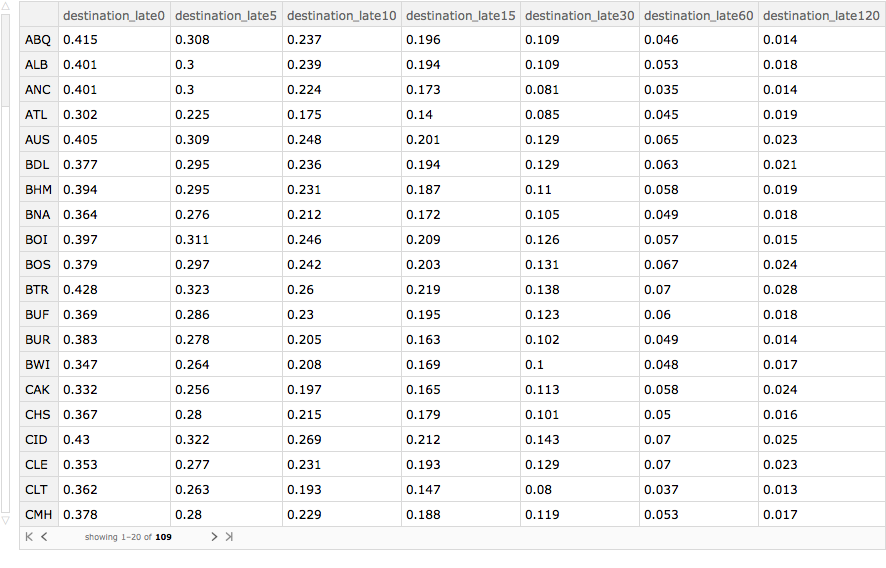Click the scroll-down triangle at bottom left

click(6, 520)
